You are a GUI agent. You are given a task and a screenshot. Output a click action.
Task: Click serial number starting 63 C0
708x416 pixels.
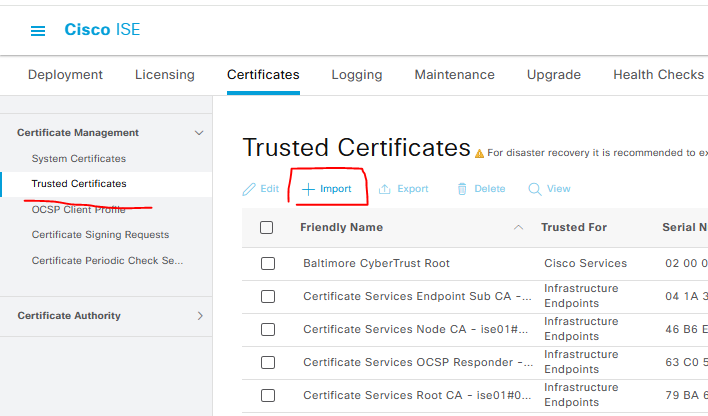(x=686, y=362)
